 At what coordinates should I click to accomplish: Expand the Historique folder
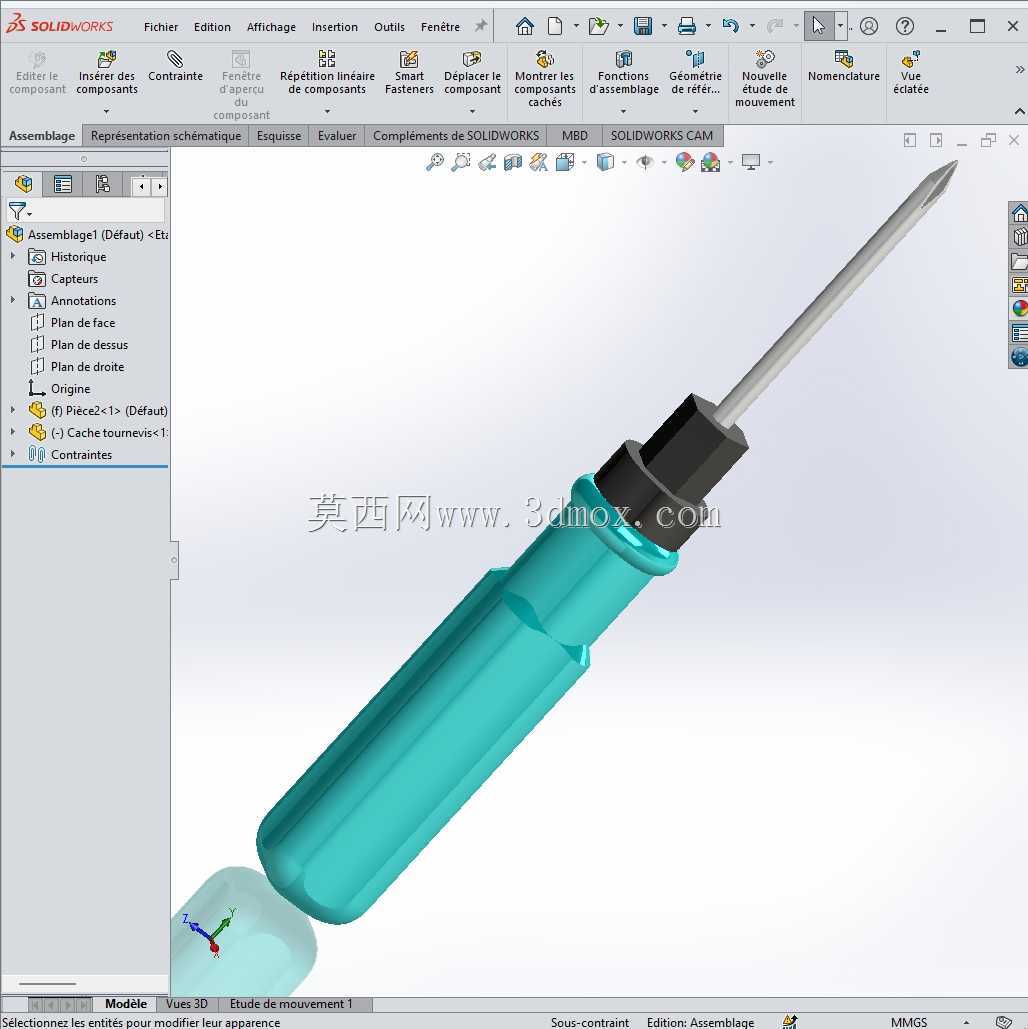(12, 257)
